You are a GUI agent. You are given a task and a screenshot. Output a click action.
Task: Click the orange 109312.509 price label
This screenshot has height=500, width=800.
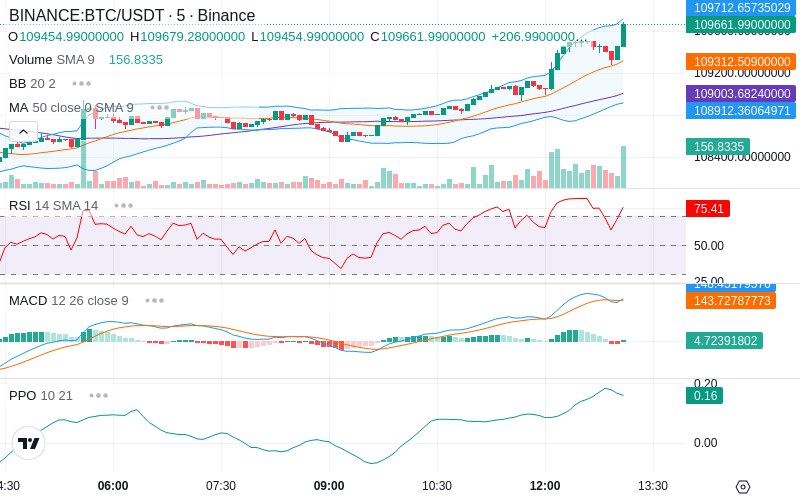741,61
